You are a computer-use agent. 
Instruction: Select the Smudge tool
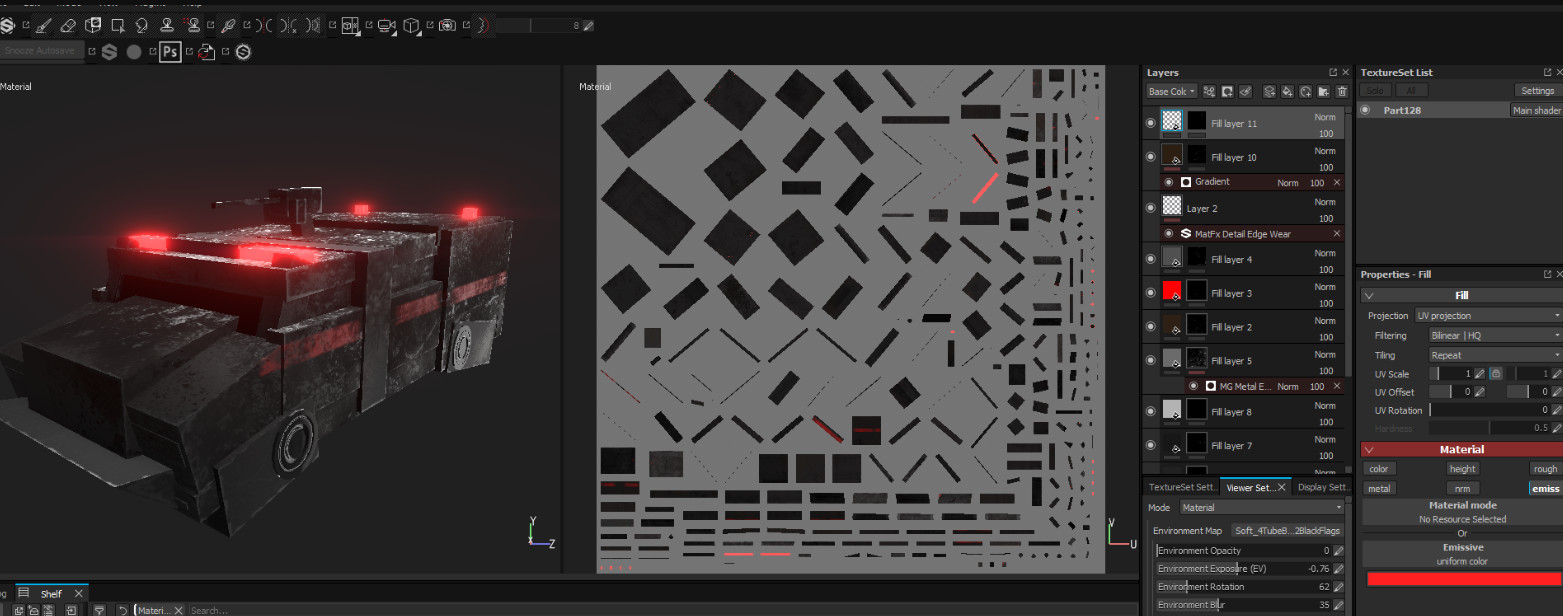tap(142, 25)
